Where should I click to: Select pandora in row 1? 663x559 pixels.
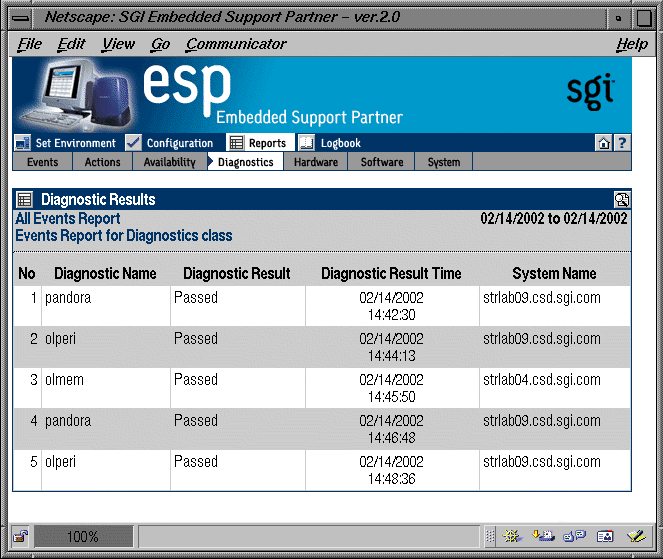pos(68,298)
